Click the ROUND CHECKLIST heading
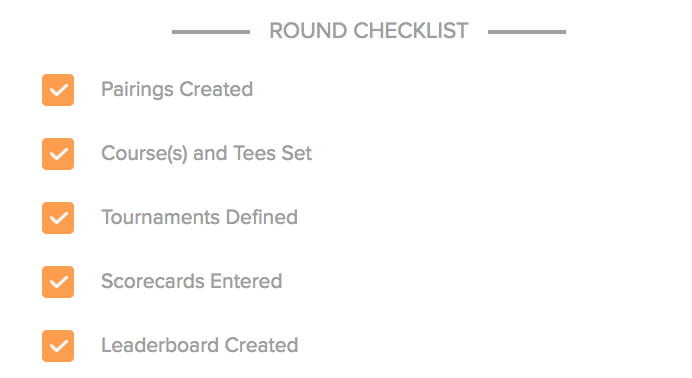 [x=369, y=31]
